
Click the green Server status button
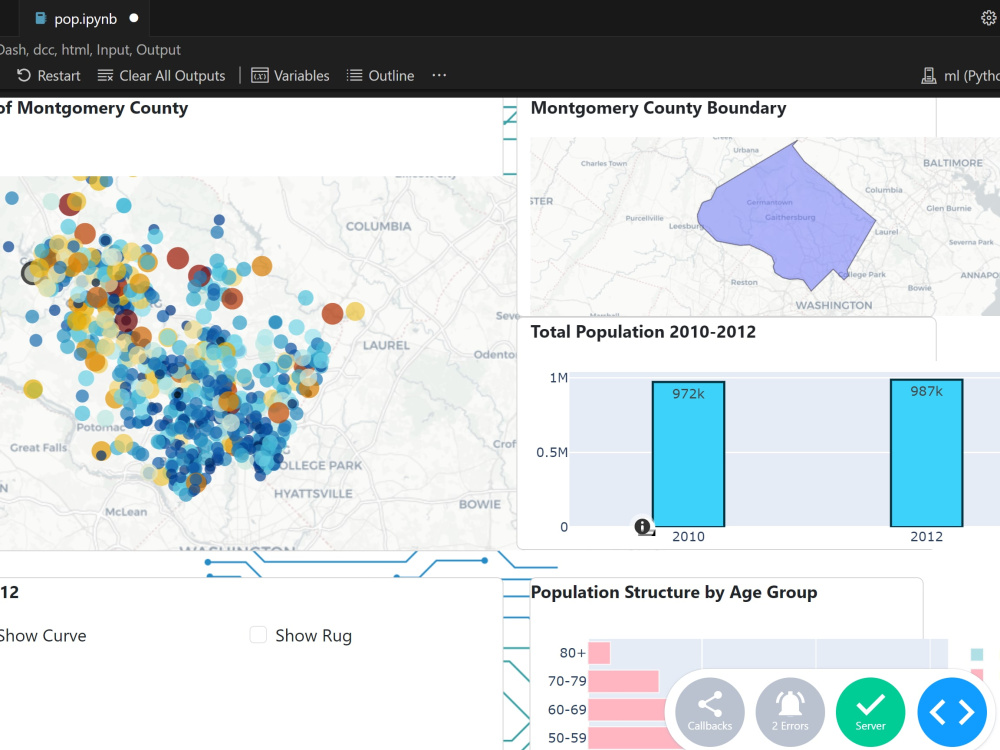[871, 712]
